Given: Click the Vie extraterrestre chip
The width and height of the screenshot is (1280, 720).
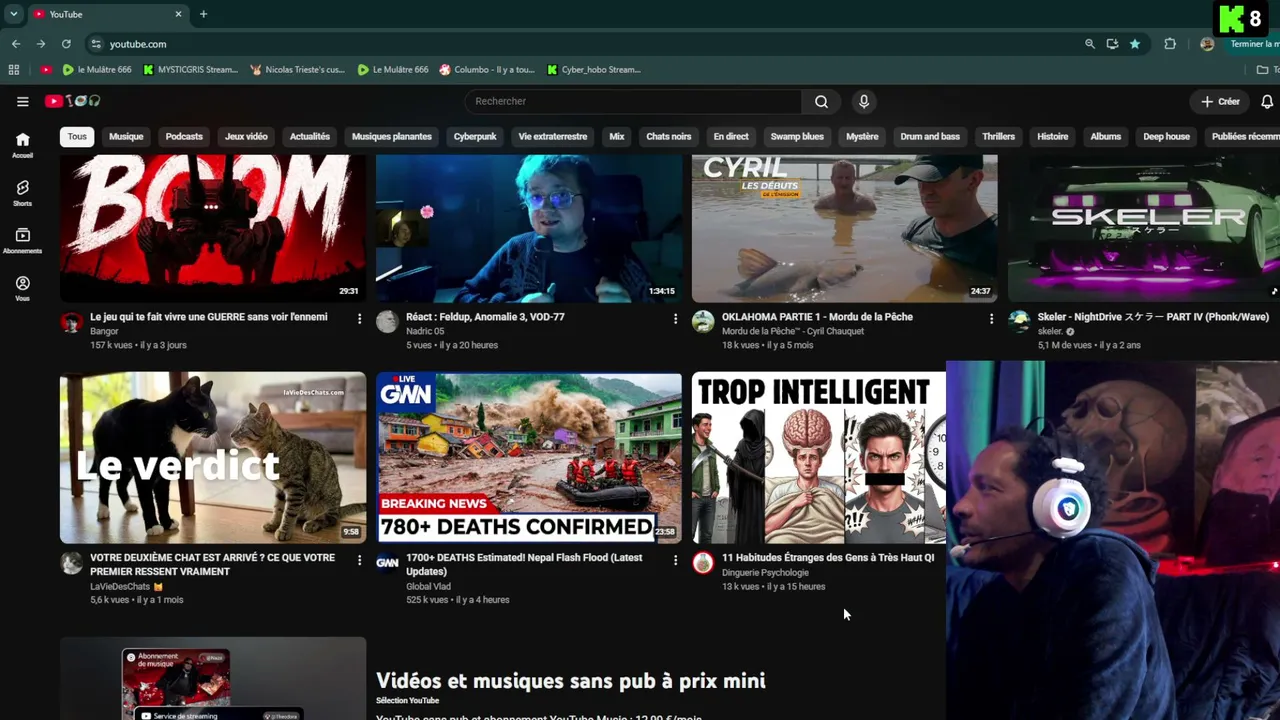Looking at the screenshot, I should [553, 137].
